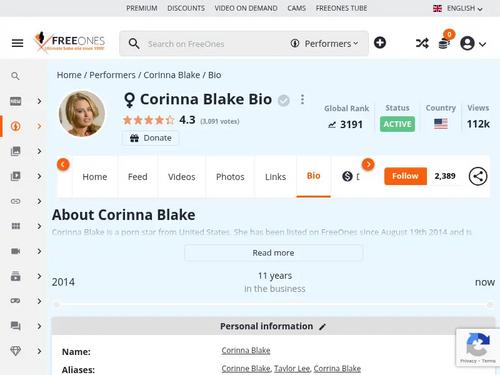Open the English language dropdown
This screenshot has width=500, height=375.
[x=458, y=8]
